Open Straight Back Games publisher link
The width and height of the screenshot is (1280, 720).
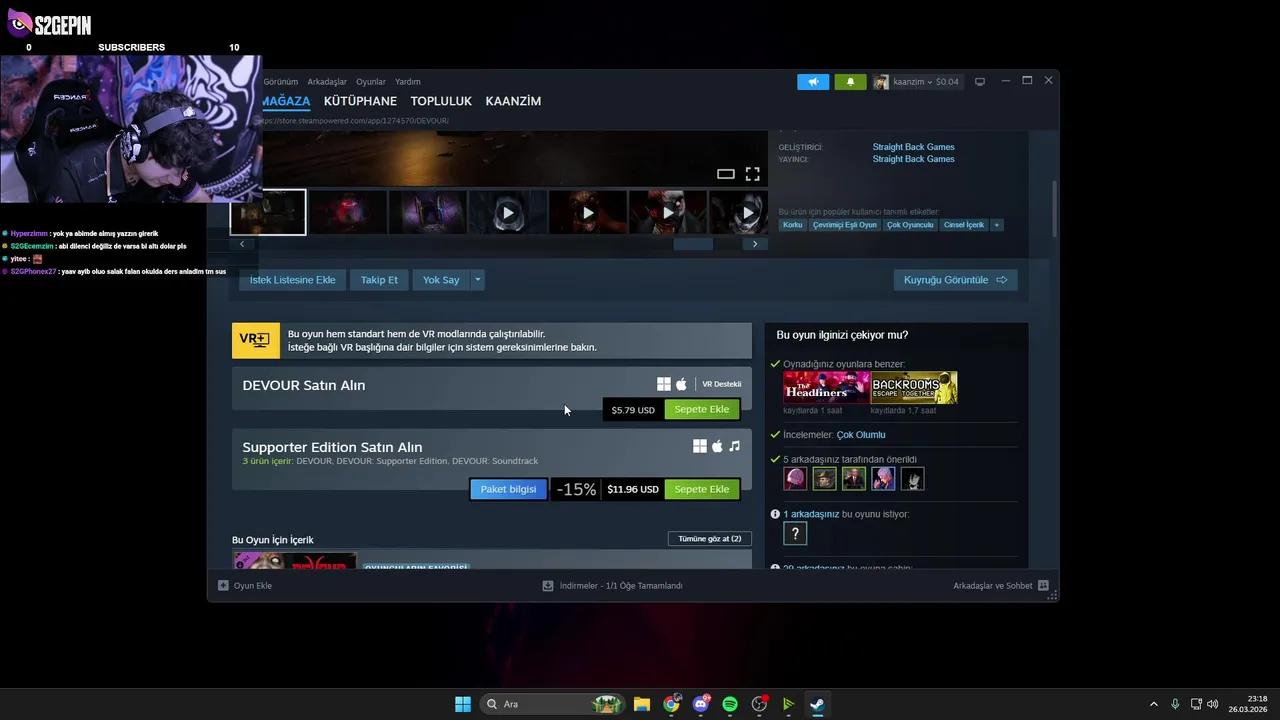pos(913,159)
